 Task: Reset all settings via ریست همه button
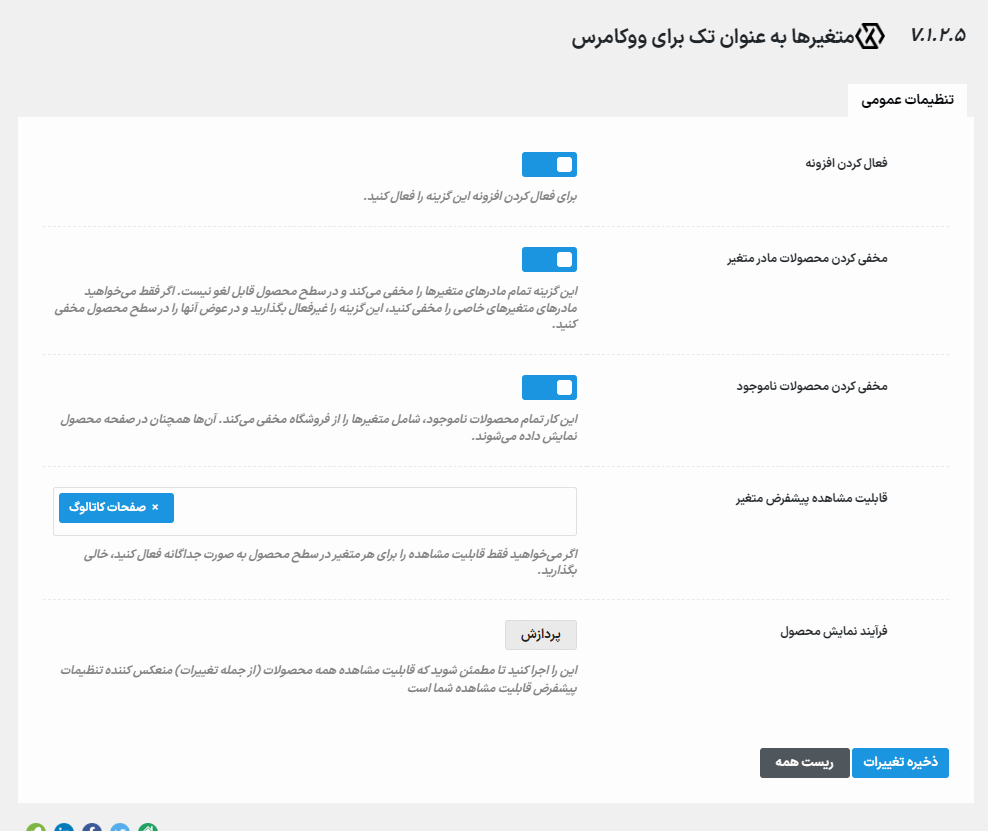(804, 762)
